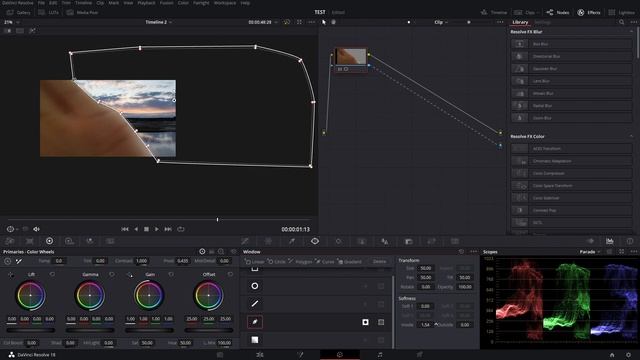Open the File menu
The image size is (640, 360).
(x=41, y=3)
